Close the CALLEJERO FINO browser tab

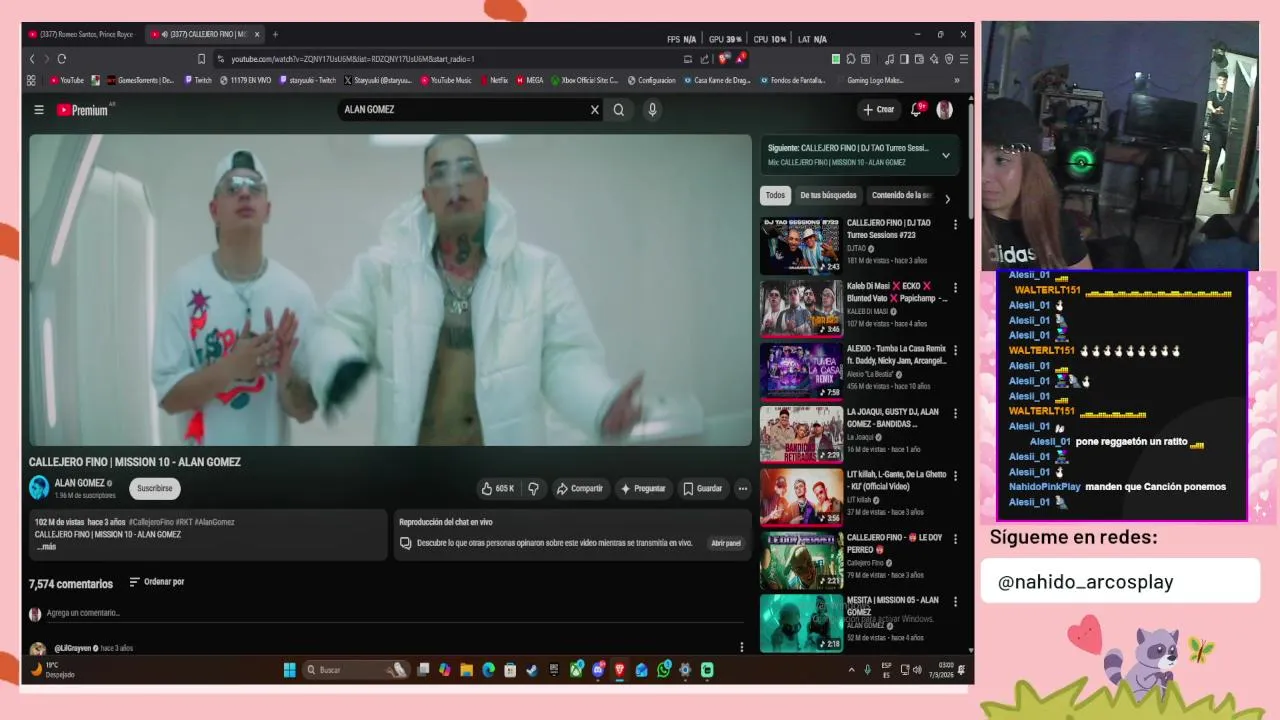(x=257, y=34)
